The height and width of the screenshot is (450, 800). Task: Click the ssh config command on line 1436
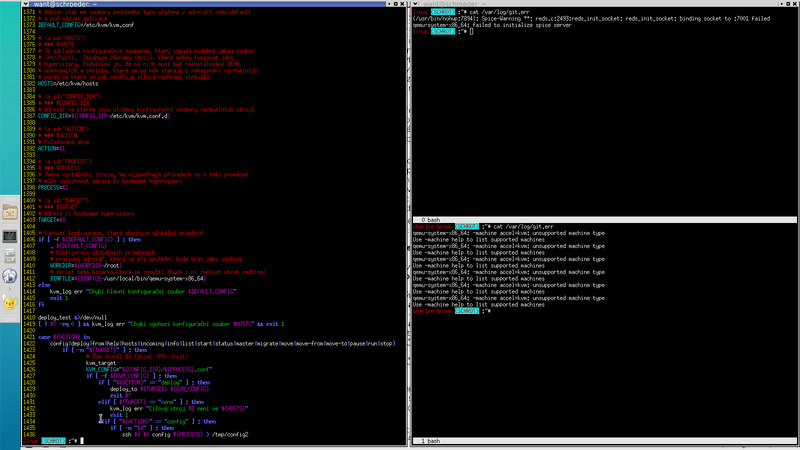[185, 435]
